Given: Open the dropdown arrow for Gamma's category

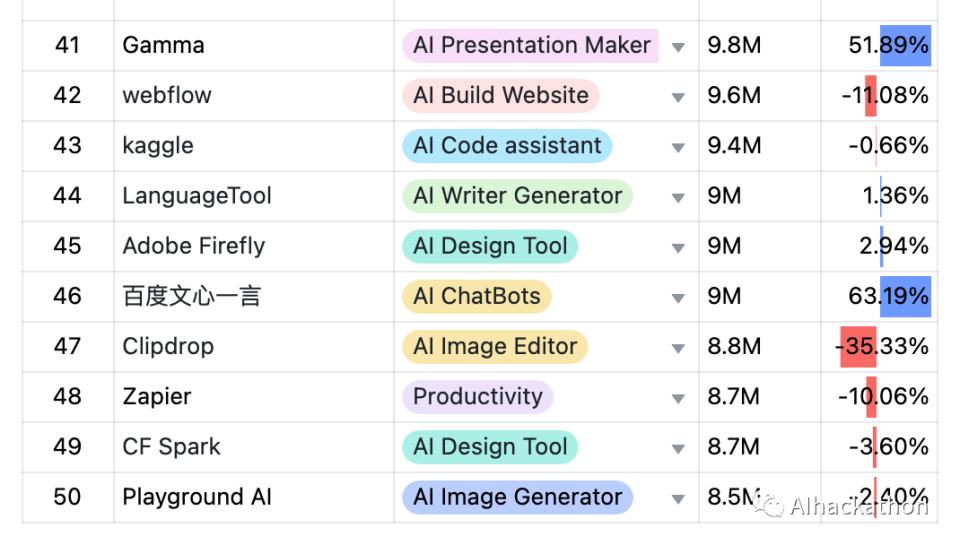Looking at the screenshot, I should (678, 47).
